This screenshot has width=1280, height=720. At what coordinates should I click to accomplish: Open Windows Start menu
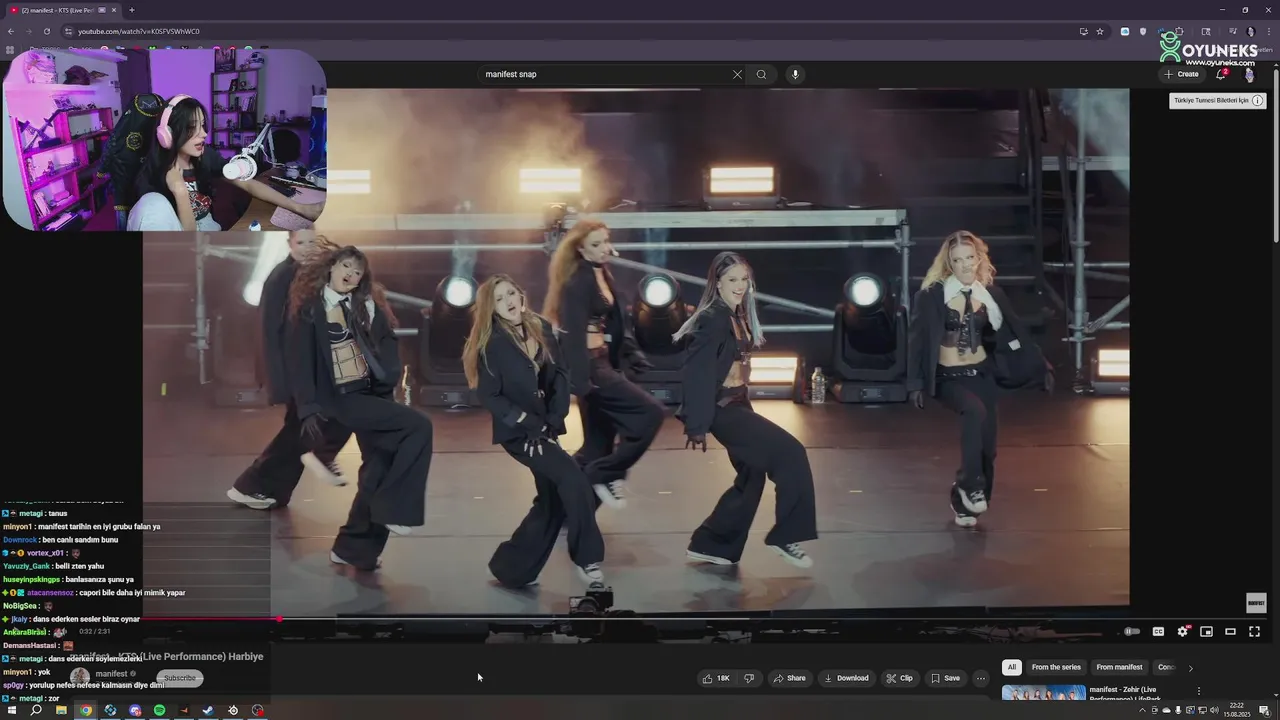(x=12, y=710)
